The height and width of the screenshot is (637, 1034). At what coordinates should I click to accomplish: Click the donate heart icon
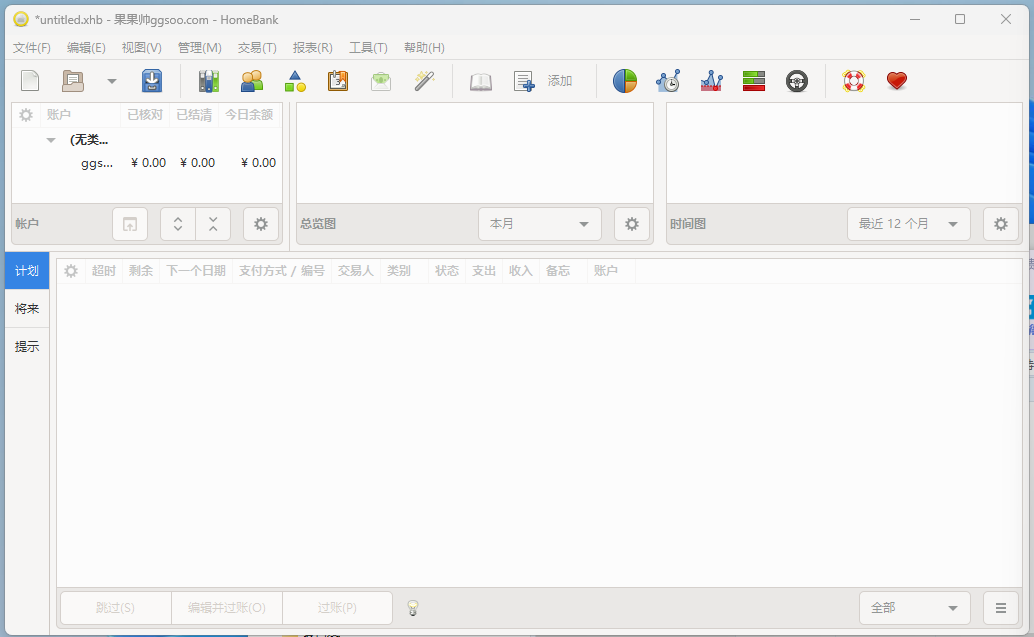pos(896,80)
